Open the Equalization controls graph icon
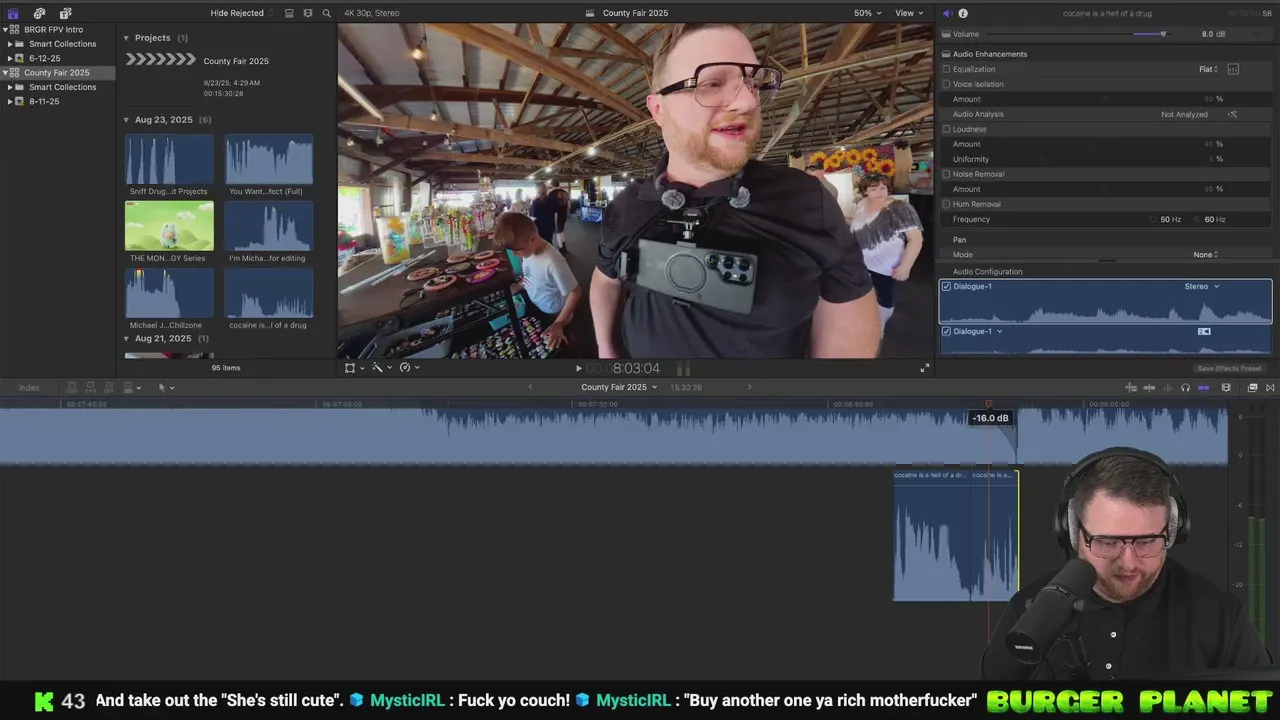This screenshot has width=1280, height=720. 1233,69
